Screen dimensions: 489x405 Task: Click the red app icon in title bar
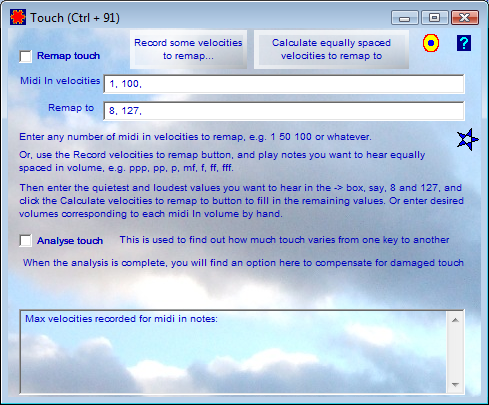coord(18,17)
